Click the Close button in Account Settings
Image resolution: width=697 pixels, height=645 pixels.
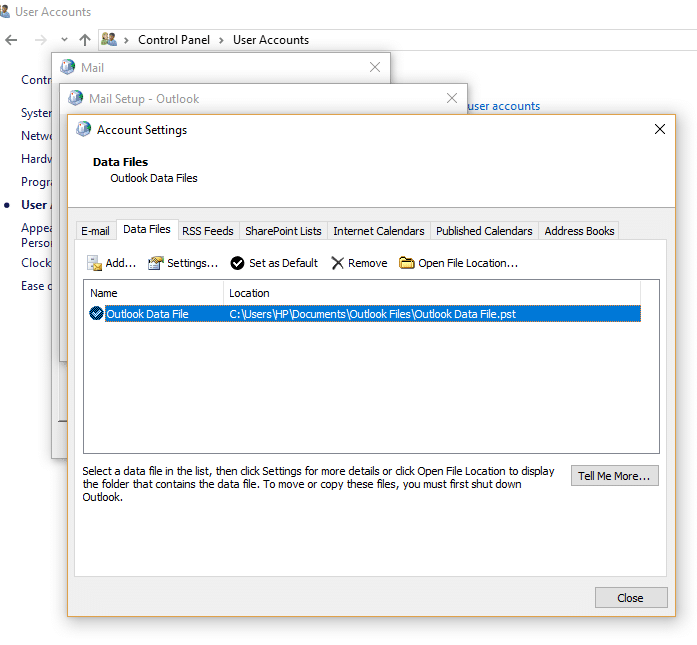point(630,598)
